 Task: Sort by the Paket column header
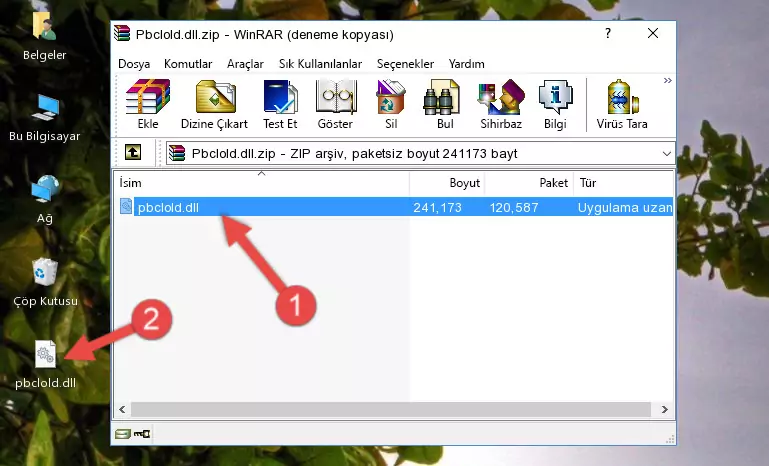tap(529, 183)
